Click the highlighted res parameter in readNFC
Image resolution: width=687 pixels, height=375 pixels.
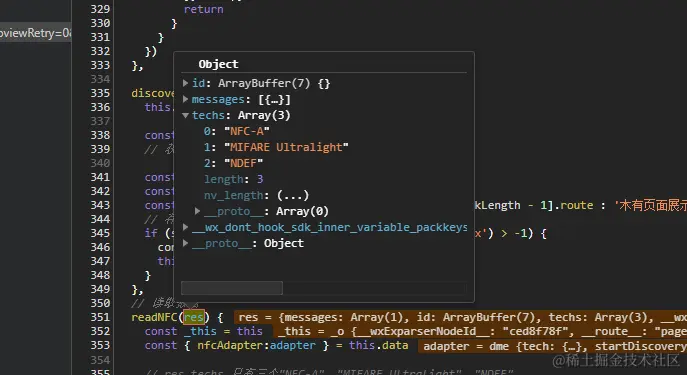click(194, 317)
